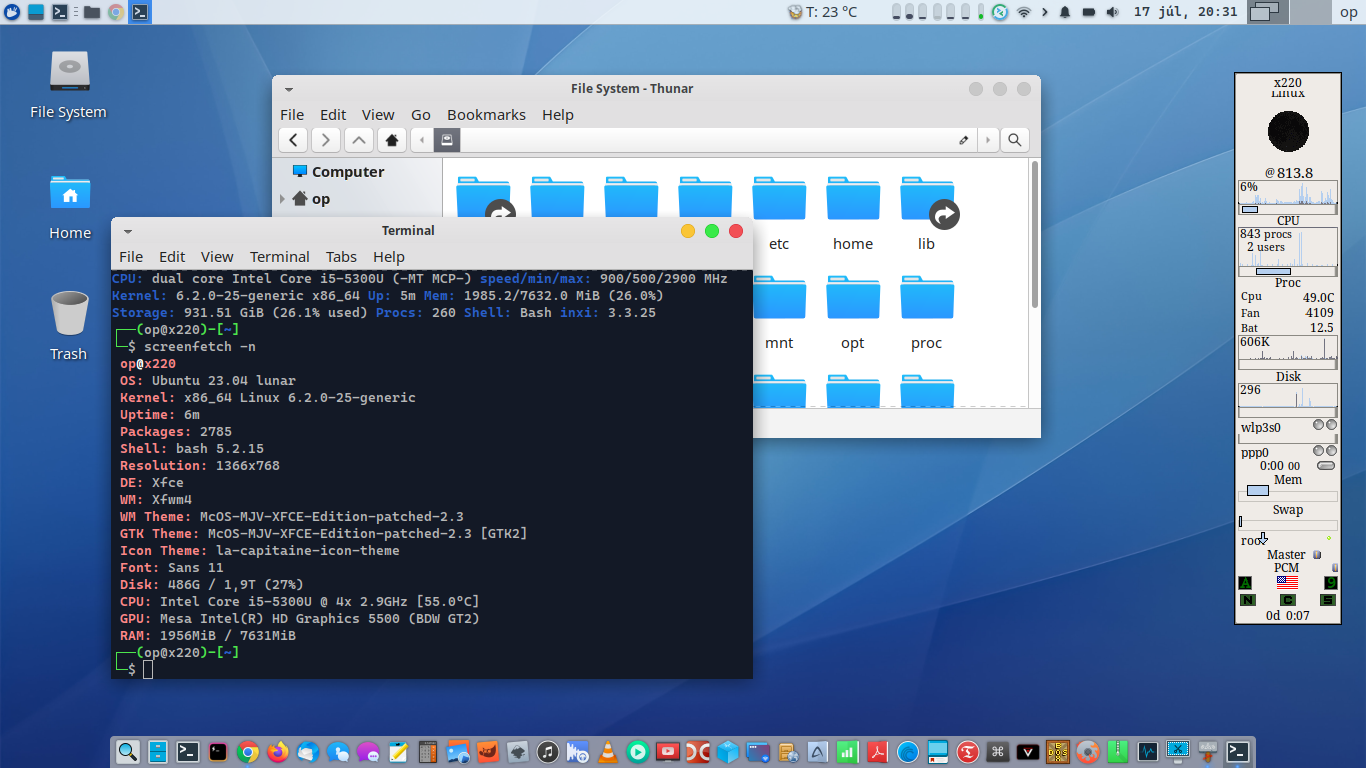Select the 'opt' folder in Thunar
The image size is (1366, 768).
pyautogui.click(x=853, y=314)
